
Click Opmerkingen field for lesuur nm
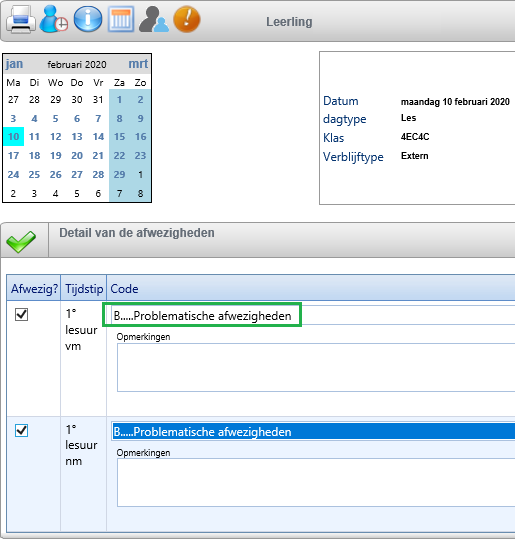(316, 483)
